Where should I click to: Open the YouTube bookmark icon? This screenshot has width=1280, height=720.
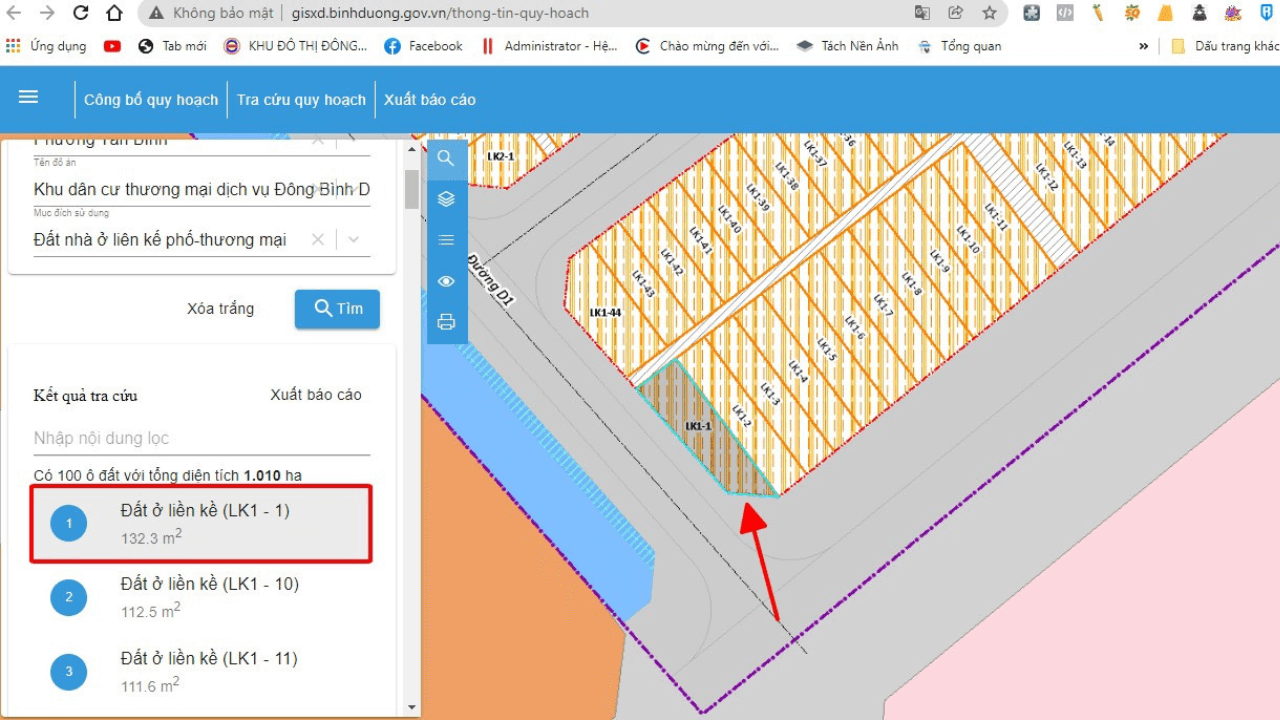coord(112,46)
